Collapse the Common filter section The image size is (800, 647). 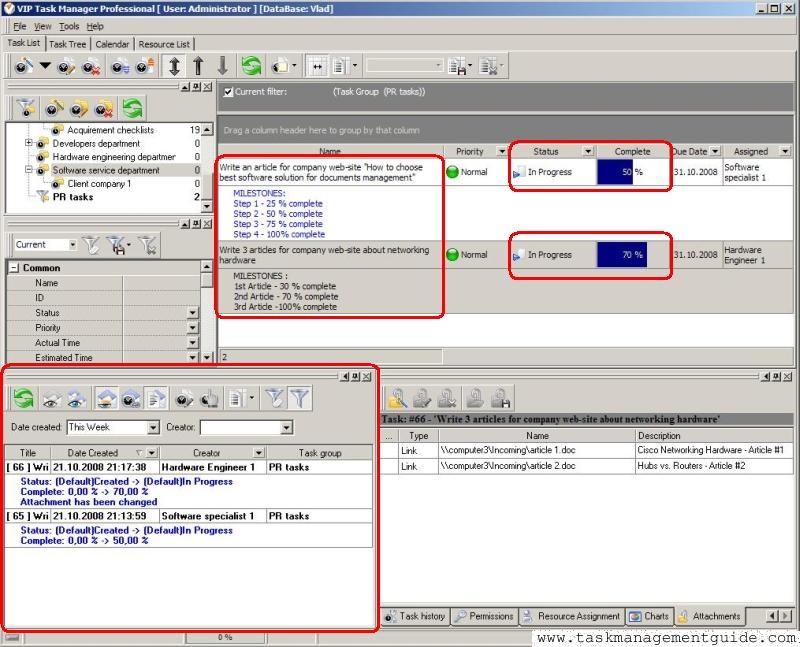(x=14, y=268)
